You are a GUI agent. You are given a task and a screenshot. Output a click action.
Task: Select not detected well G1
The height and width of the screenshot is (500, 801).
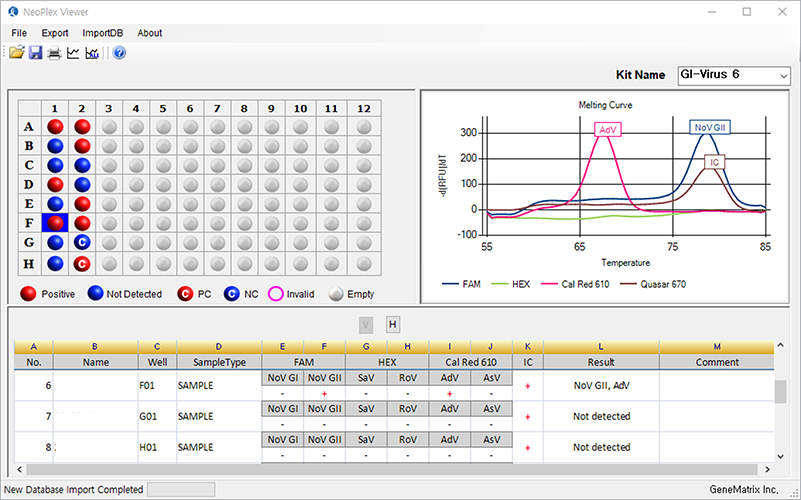click(x=55, y=243)
